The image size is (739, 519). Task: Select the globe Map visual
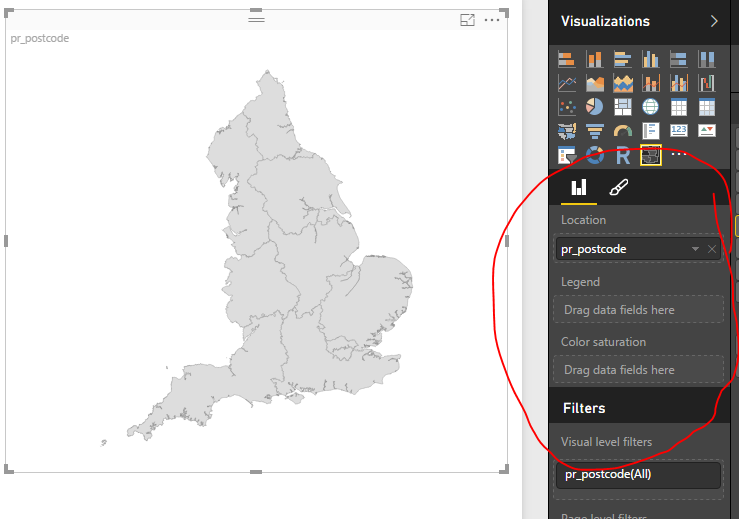point(650,107)
